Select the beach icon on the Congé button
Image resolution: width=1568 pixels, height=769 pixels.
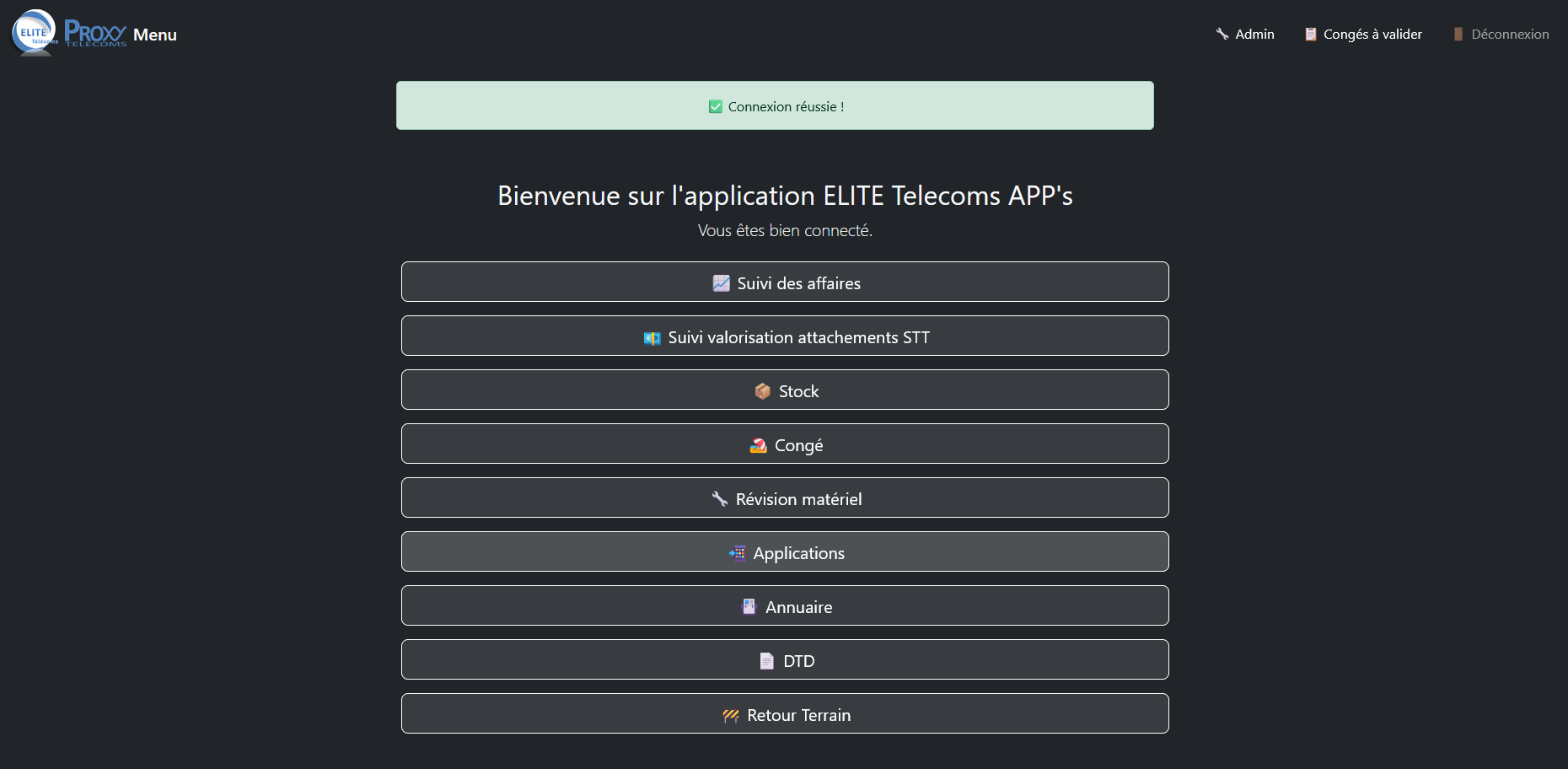pyautogui.click(x=758, y=445)
